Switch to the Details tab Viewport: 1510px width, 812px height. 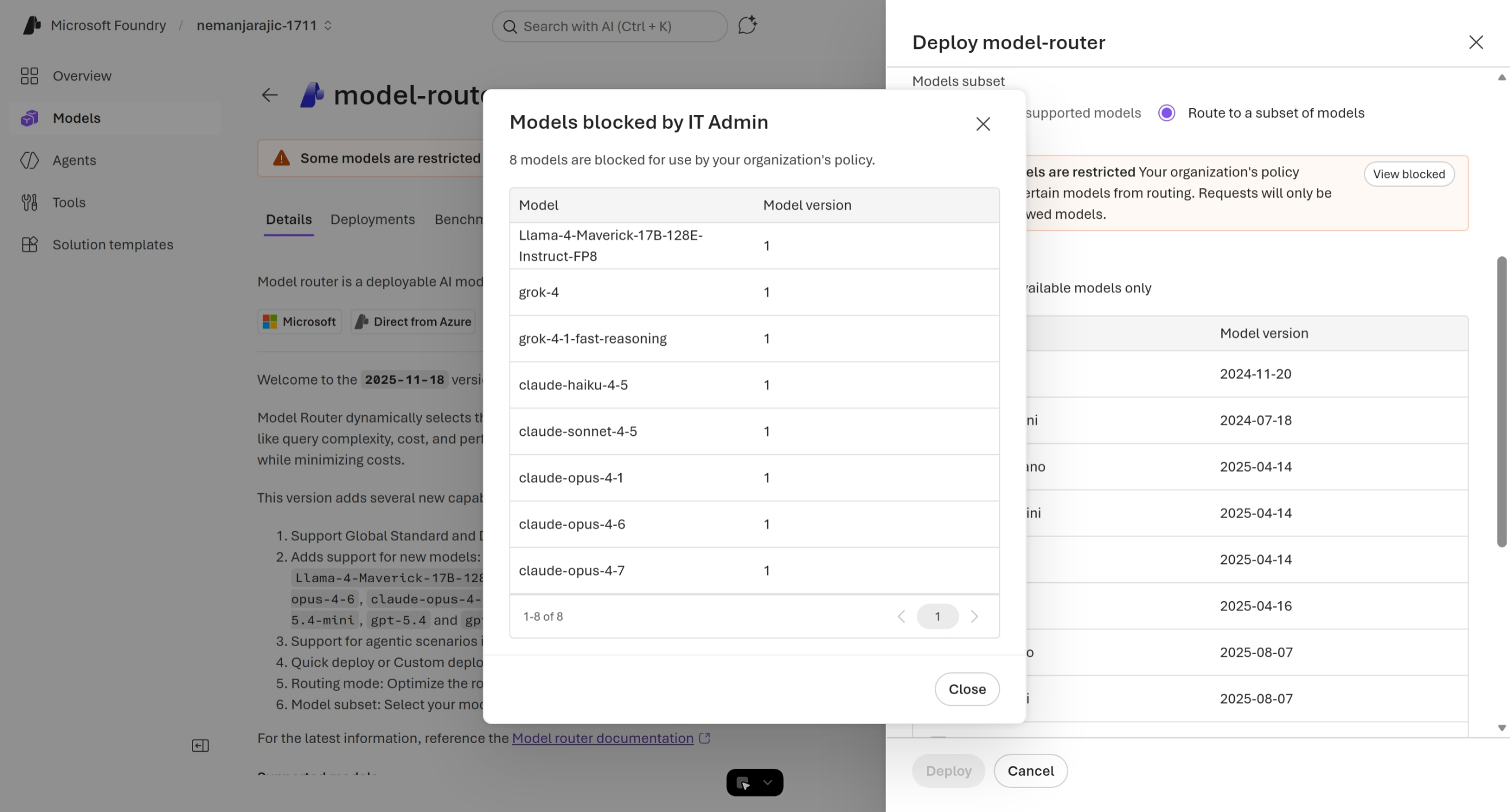click(x=289, y=219)
